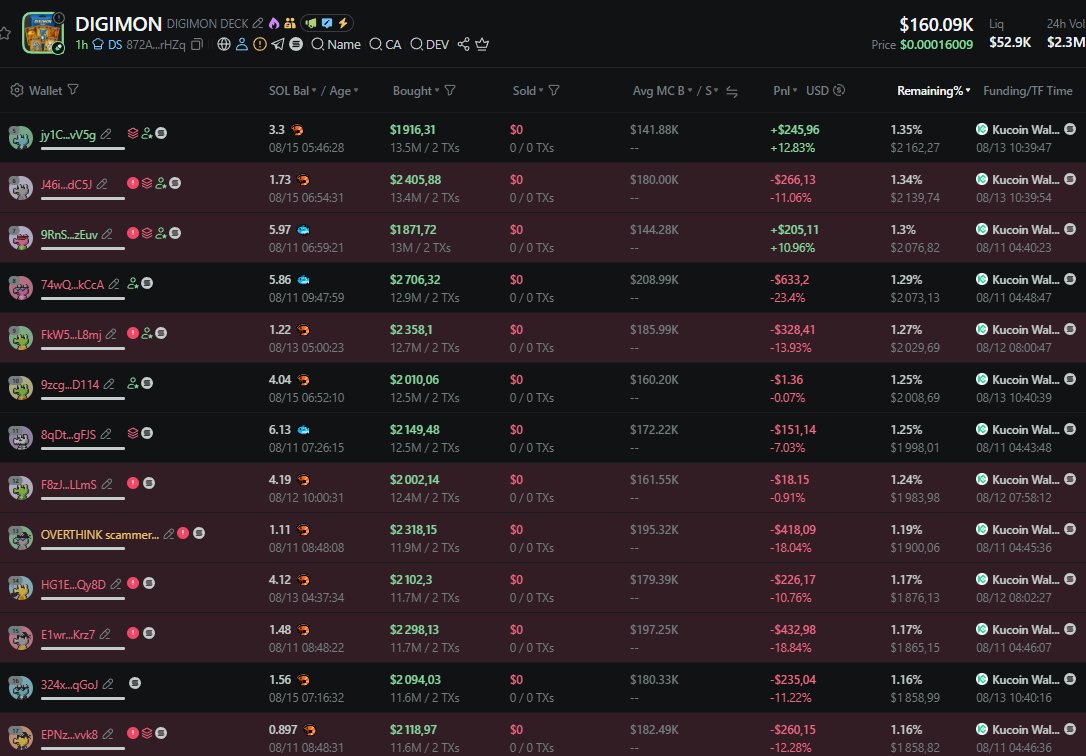Edit label for wallet jy1C...vV5g

[106, 134]
